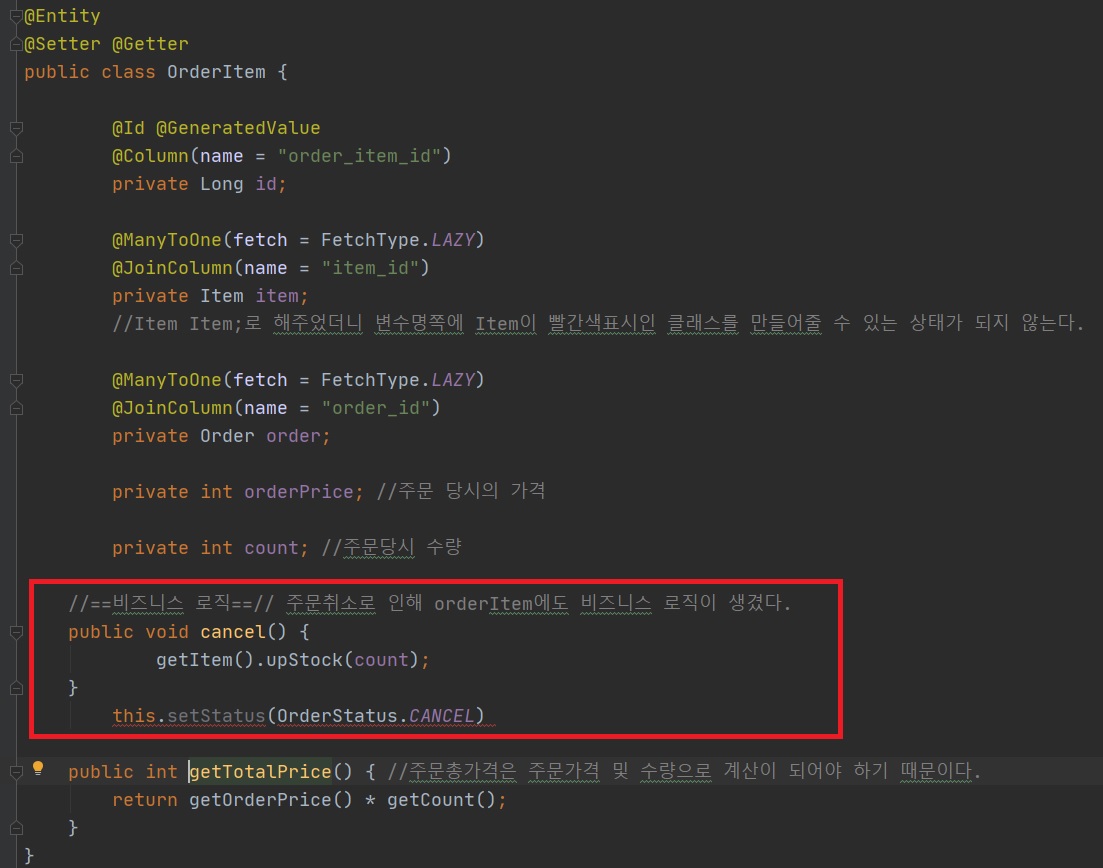Screen dimensions: 1103x868
Task: Click OrderStatus in the setStatus line
Action: [x=337, y=715]
